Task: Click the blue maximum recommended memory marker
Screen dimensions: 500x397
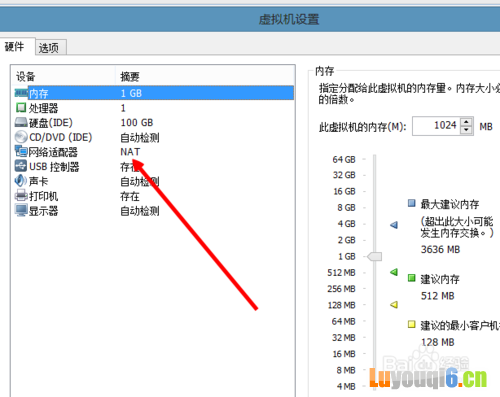Action: pyautogui.click(x=394, y=225)
